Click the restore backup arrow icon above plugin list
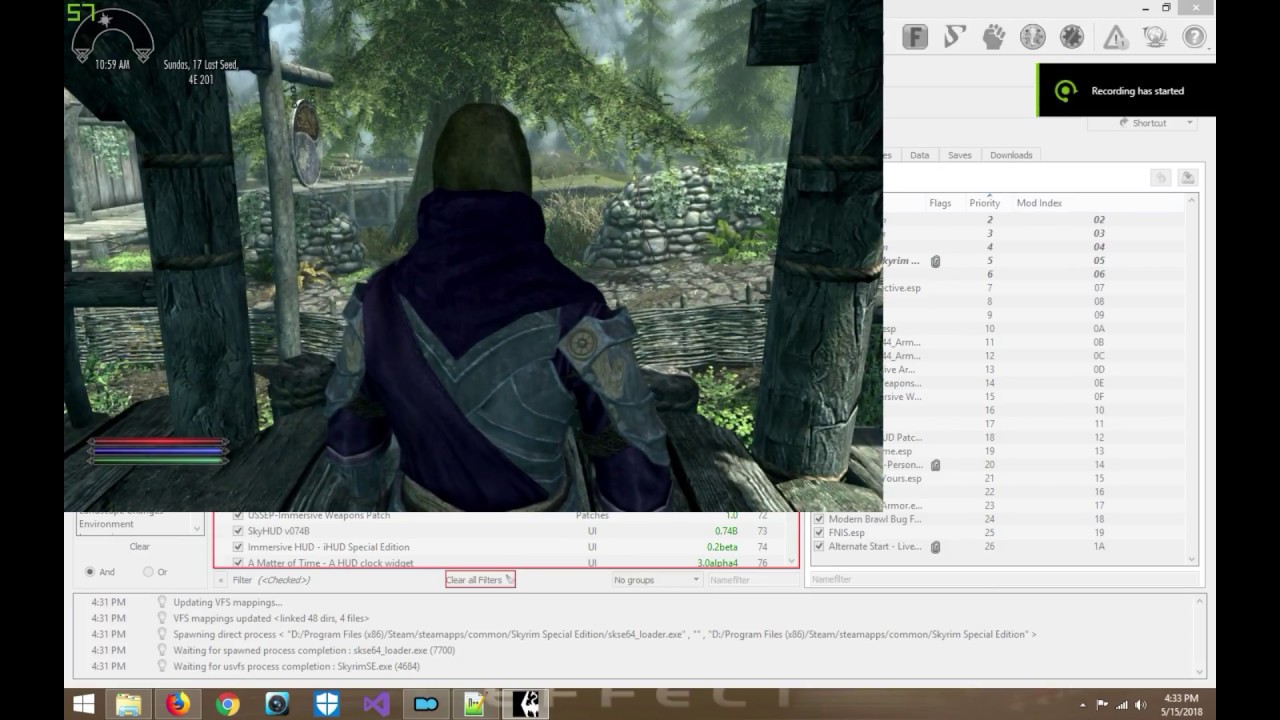The width and height of the screenshot is (1280, 720). tap(1160, 177)
